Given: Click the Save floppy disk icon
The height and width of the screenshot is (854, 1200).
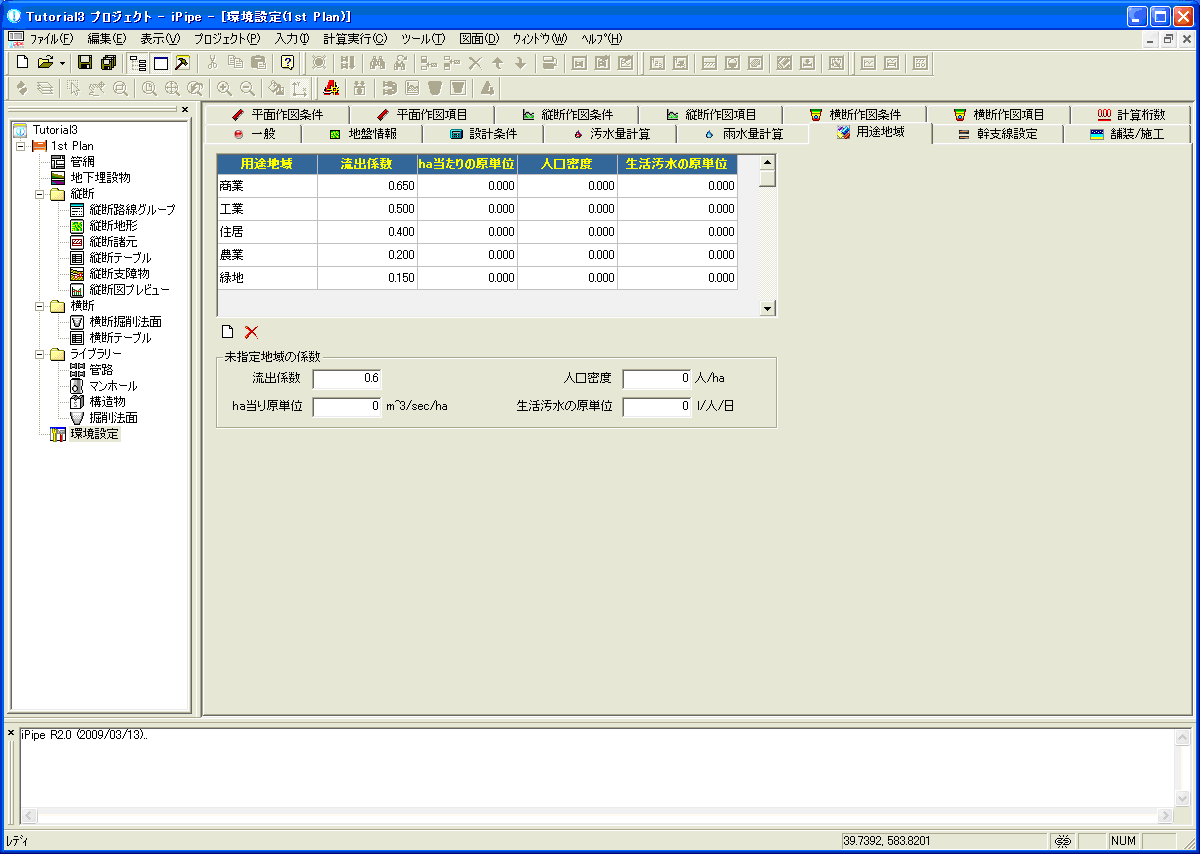Looking at the screenshot, I should (85, 62).
